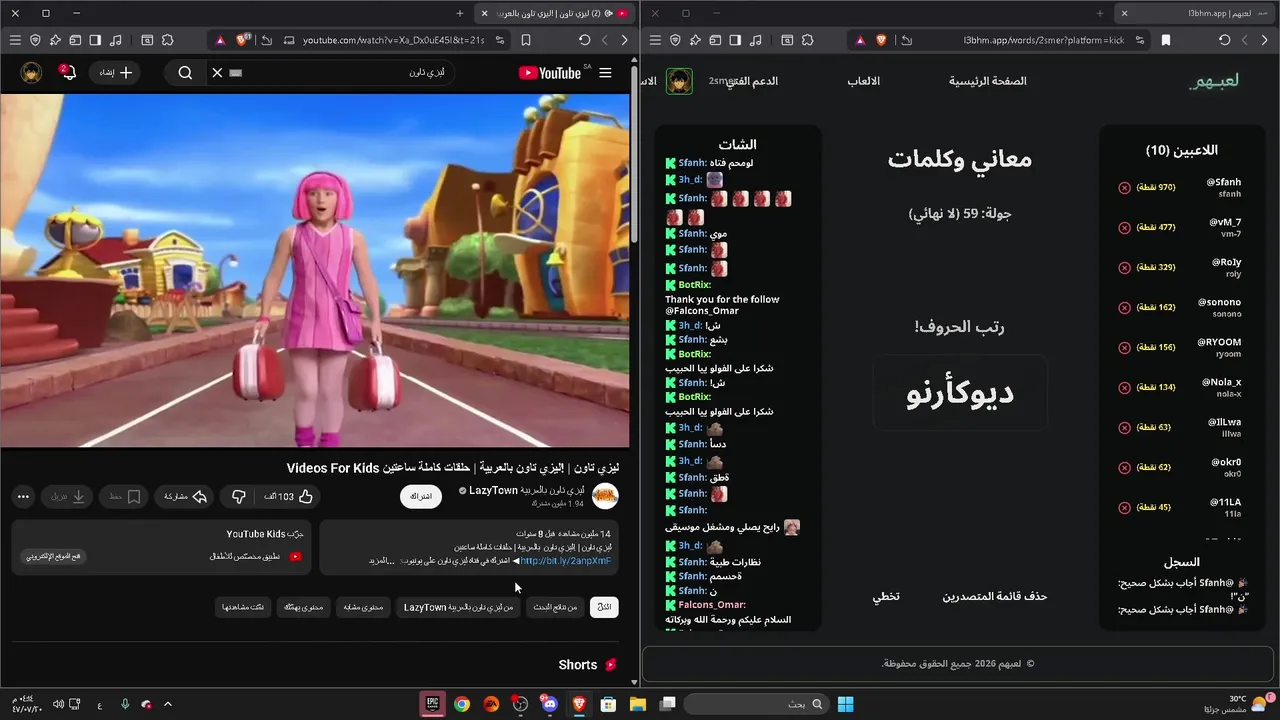The height and width of the screenshot is (720, 1280).
Task: Reload the l3bhm.app page
Action: coord(1225,40)
